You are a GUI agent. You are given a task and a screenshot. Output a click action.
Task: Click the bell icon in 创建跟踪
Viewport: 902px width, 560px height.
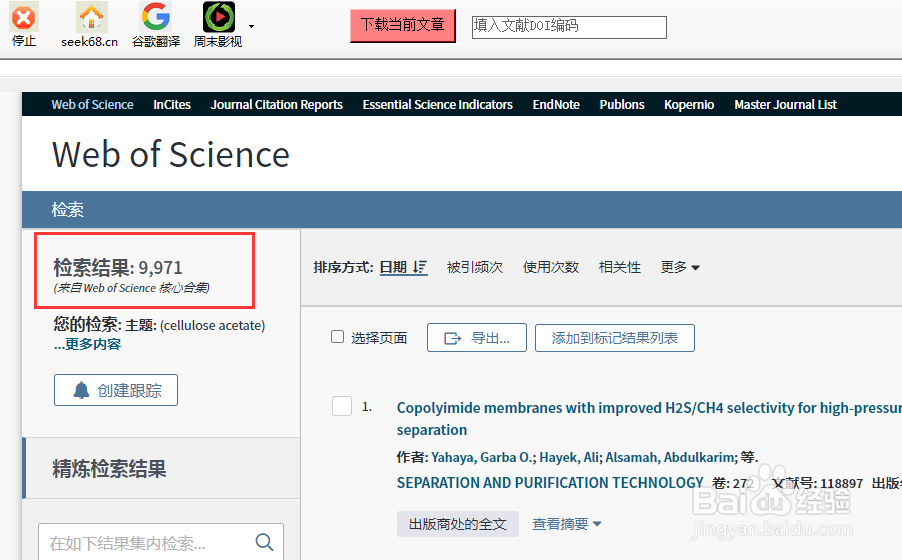pyautogui.click(x=81, y=390)
